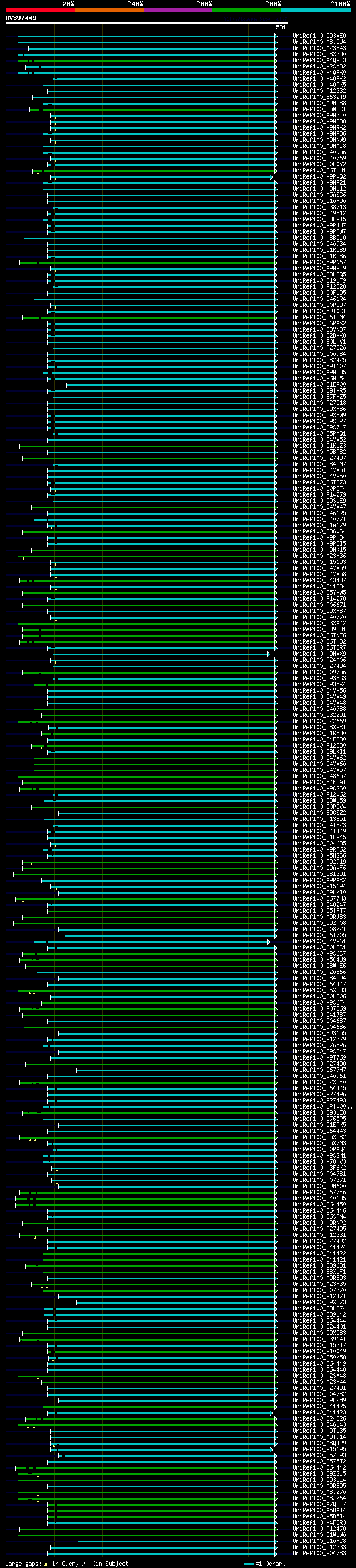Open hit UniRef100_A8JCU4
The image size is (356, 1568).
(x=319, y=42)
